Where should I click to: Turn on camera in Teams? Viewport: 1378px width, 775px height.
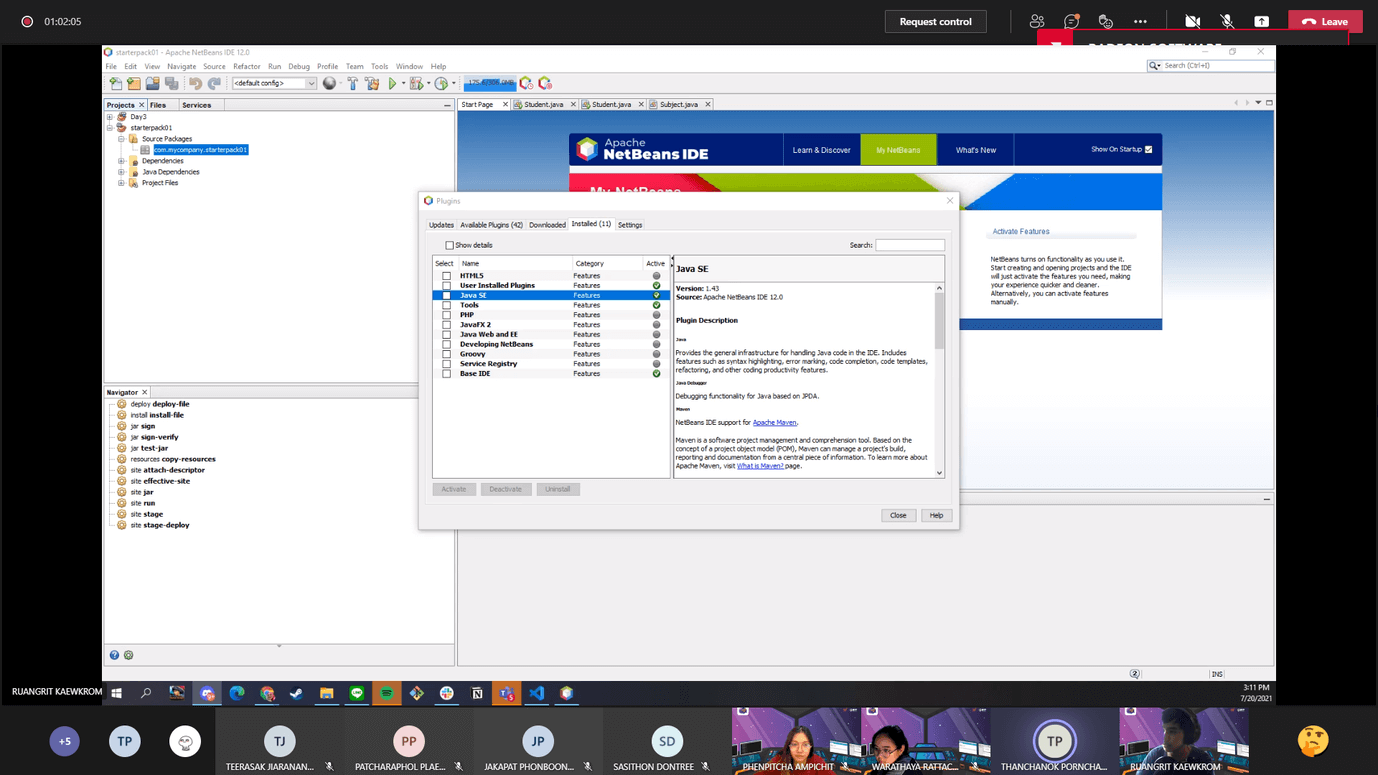pos(1192,21)
